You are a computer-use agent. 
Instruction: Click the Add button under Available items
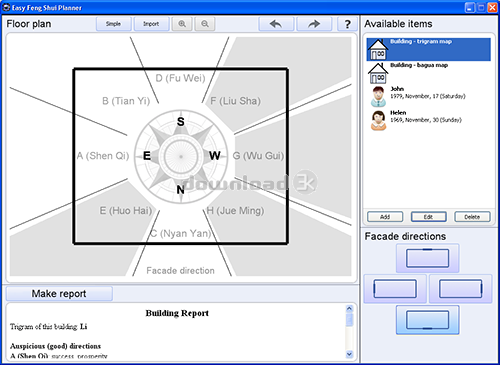(x=385, y=217)
